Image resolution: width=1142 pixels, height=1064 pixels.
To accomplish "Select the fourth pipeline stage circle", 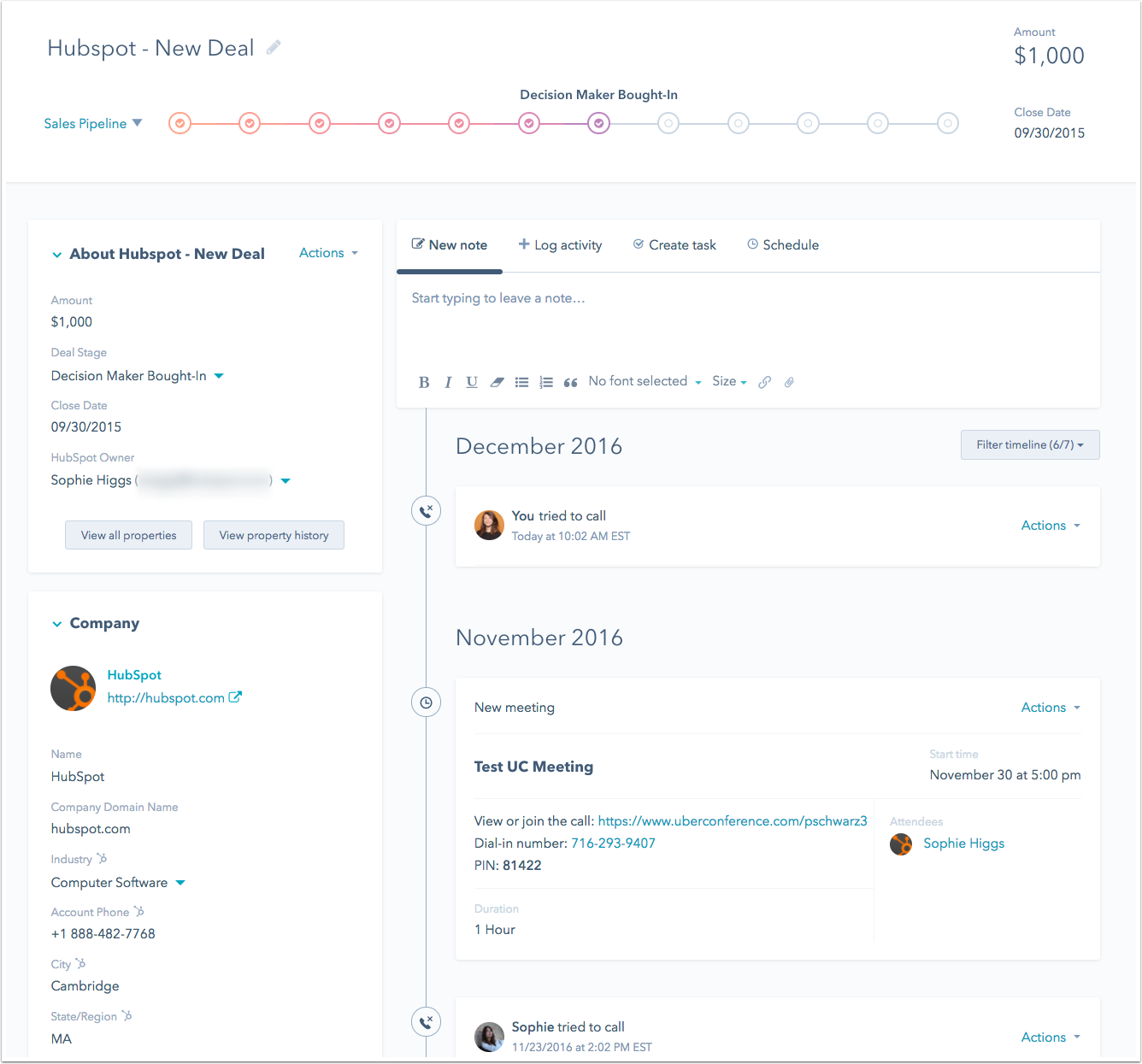I will (389, 124).
